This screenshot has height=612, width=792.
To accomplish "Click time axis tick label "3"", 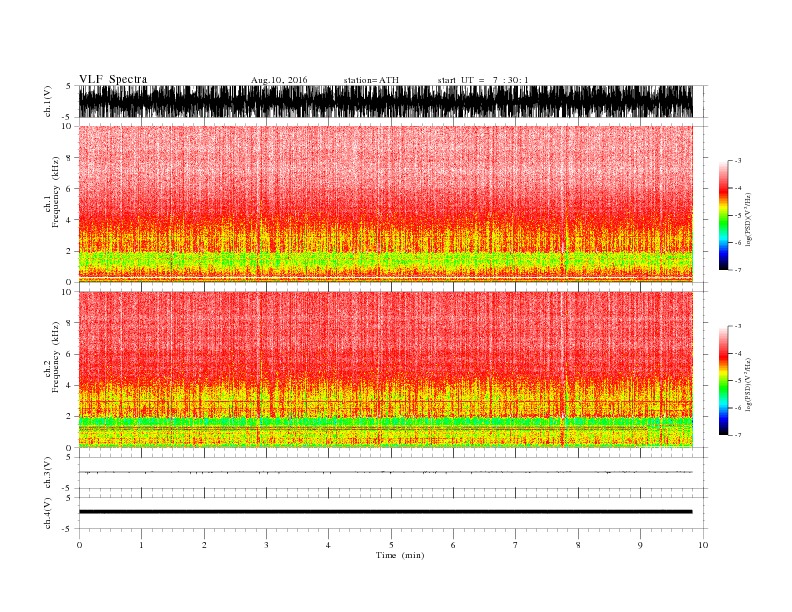I will tap(266, 545).
